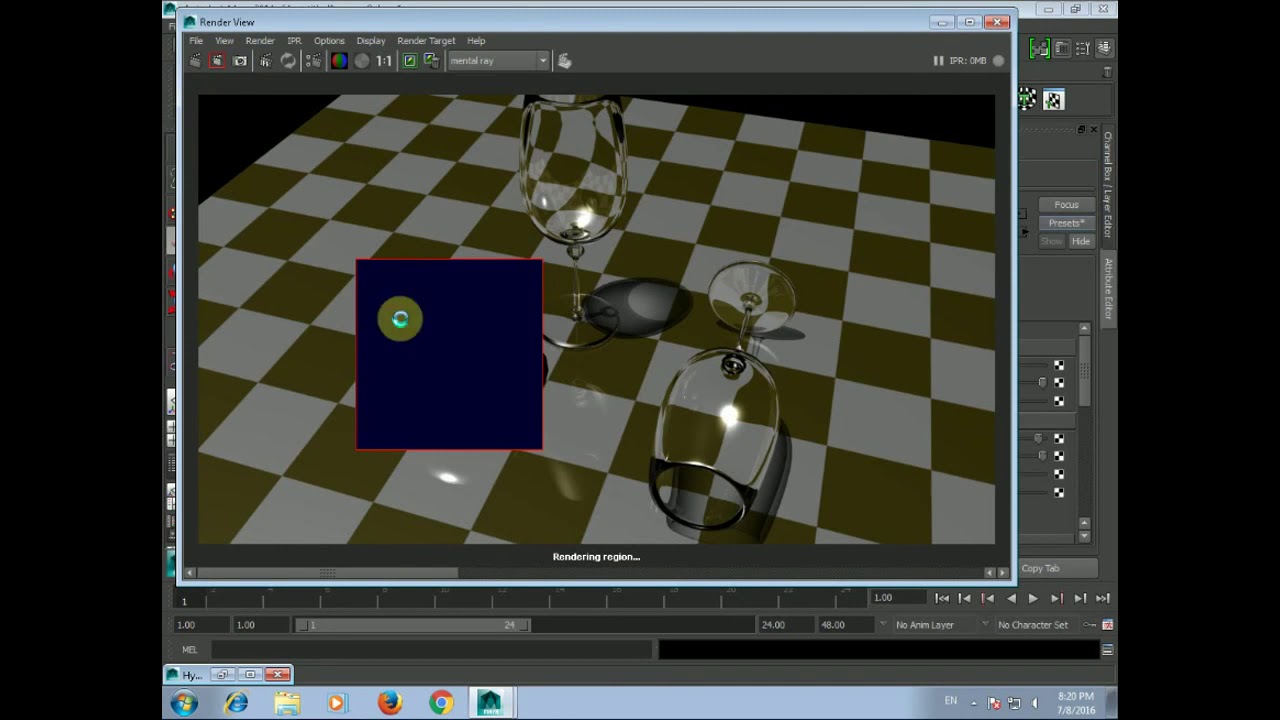This screenshot has height=720, width=1280.
Task: Click the Maya taskbar icon
Action: pos(489,703)
